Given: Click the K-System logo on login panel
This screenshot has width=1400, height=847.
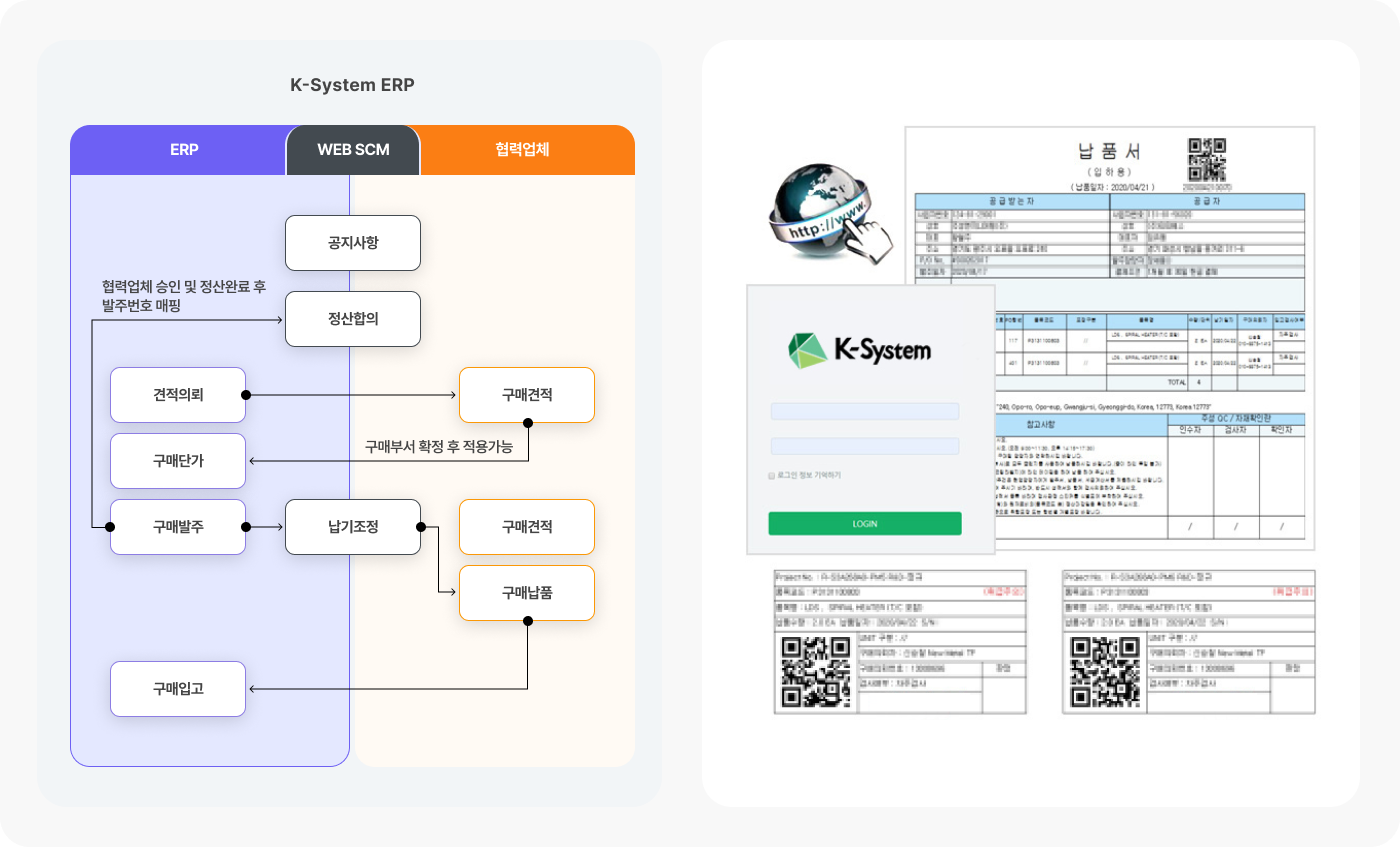Looking at the screenshot, I should click(x=859, y=349).
